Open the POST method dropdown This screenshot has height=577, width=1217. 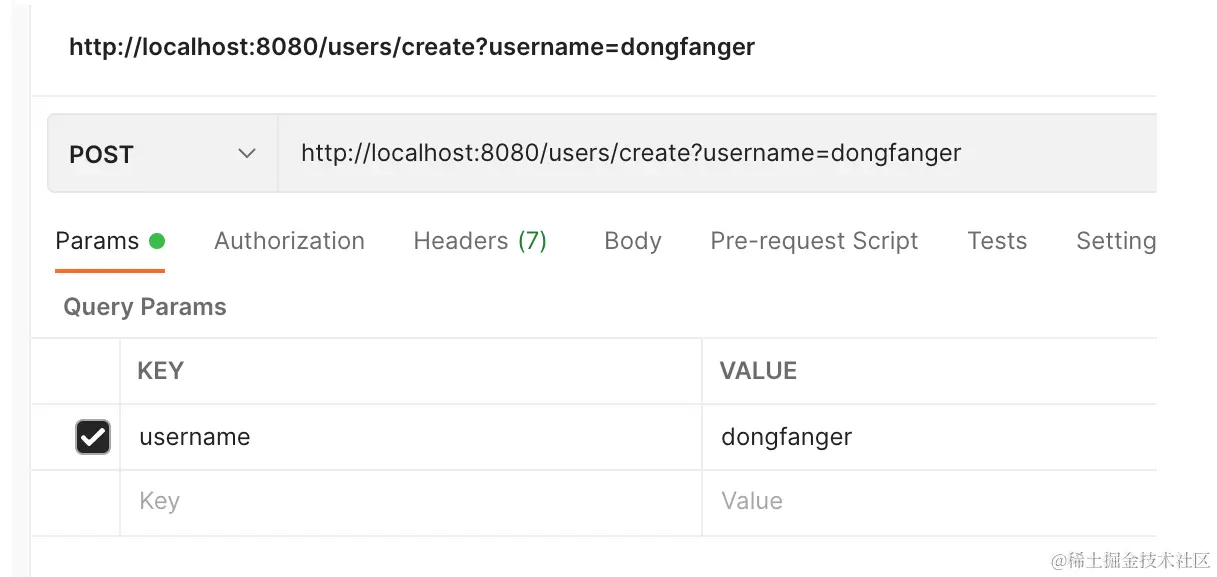point(162,154)
